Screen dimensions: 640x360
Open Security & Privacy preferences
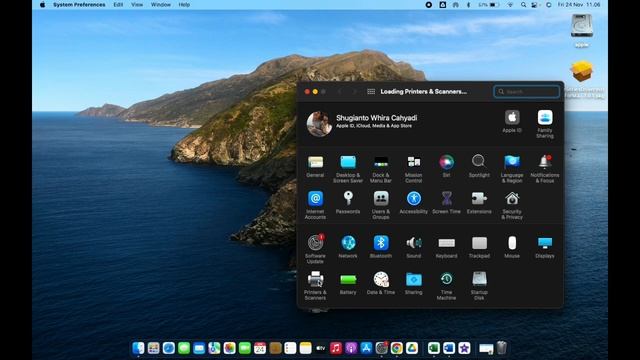512,199
